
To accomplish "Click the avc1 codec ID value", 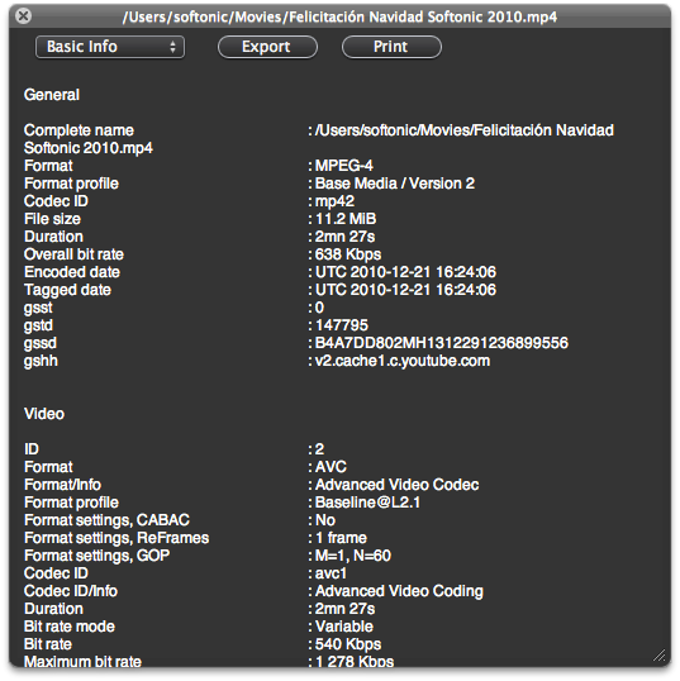I will click(x=331, y=573).
